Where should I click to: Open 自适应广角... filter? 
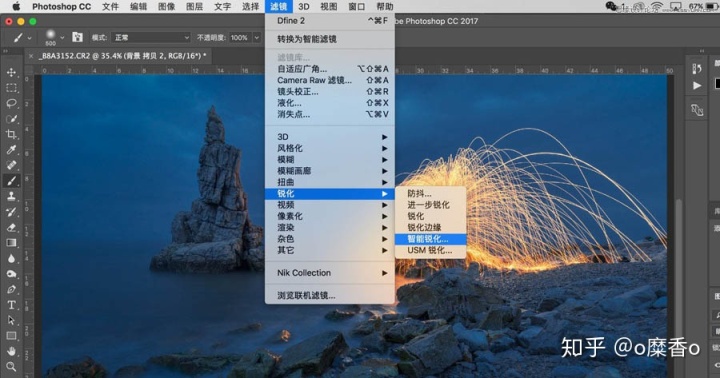[x=330, y=69]
